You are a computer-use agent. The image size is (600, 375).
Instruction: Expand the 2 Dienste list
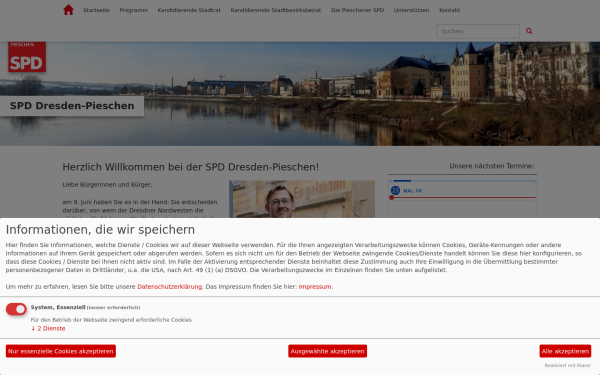[48, 328]
